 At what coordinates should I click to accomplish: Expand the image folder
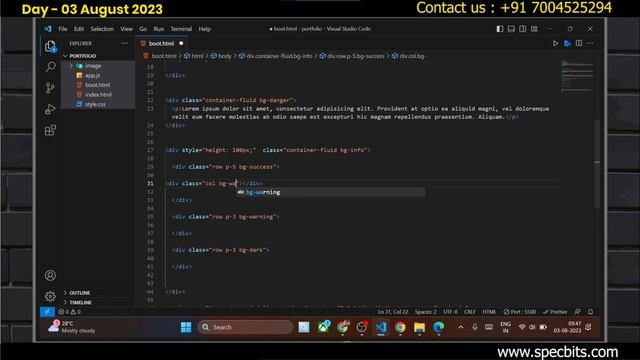pos(93,66)
